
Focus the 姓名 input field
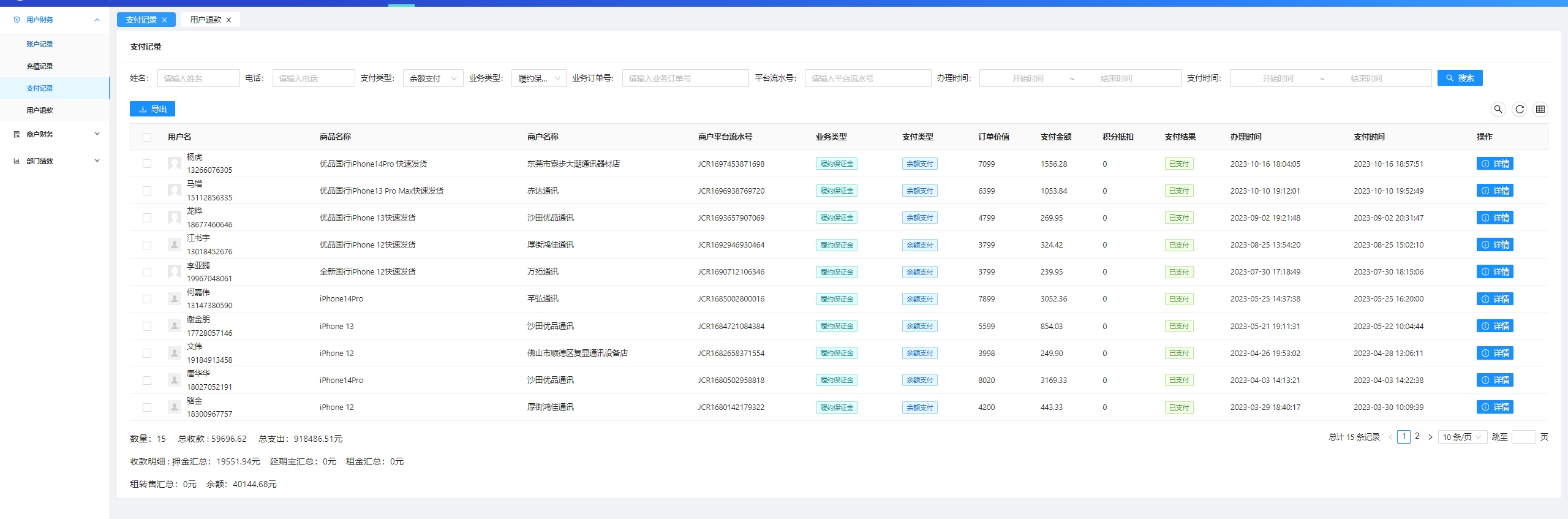pyautogui.click(x=198, y=78)
